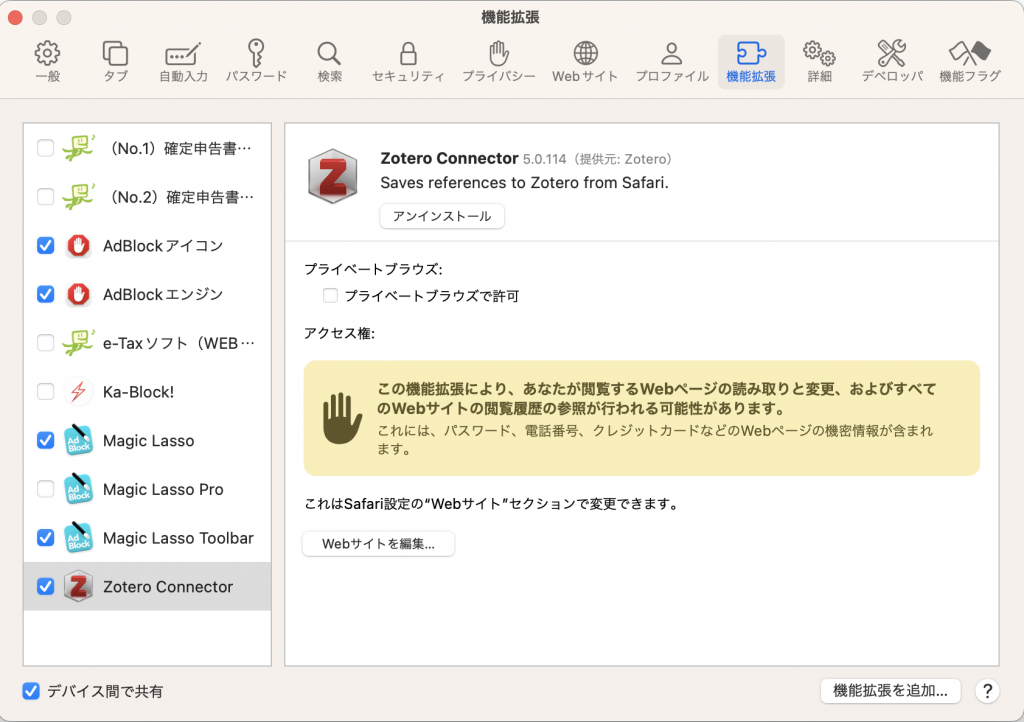Open the 検索 magnifier settings pane
The height and width of the screenshot is (722, 1024).
coord(329,62)
